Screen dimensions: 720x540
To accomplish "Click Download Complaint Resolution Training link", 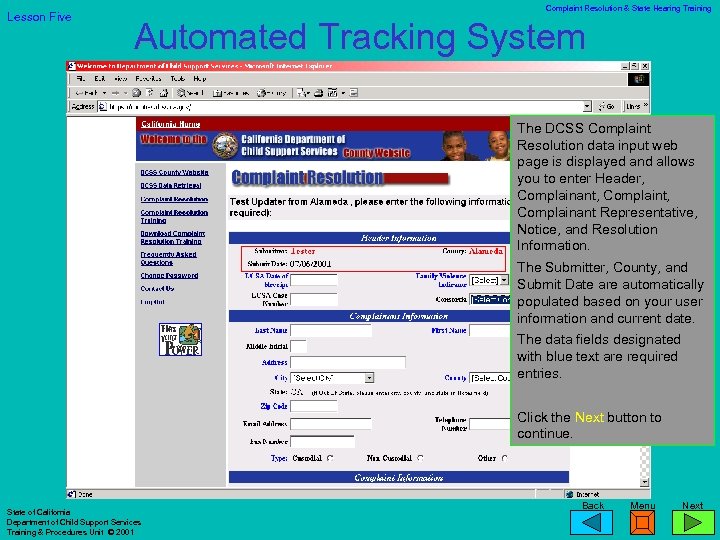I will (173, 237).
